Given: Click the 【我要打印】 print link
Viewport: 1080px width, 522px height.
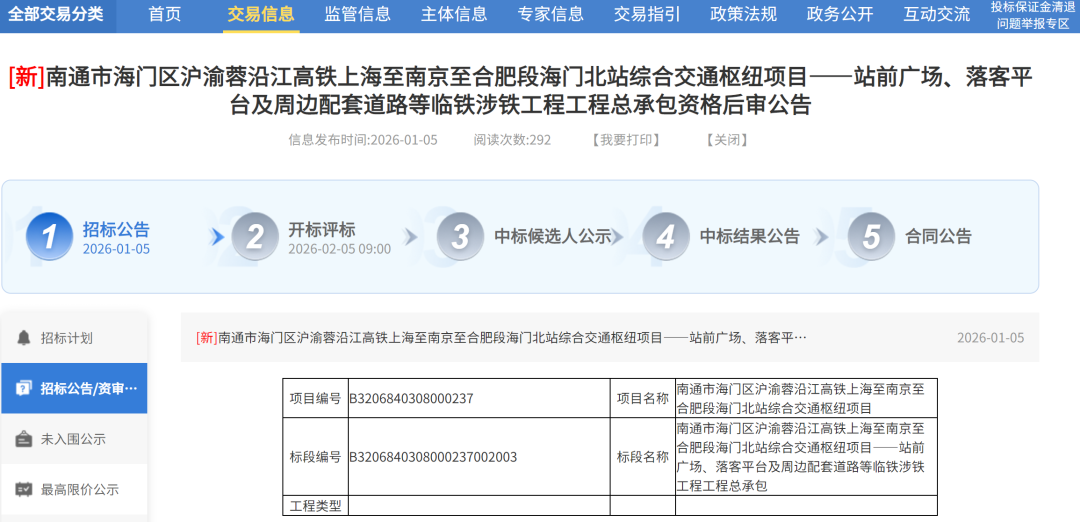Looking at the screenshot, I should coord(625,140).
